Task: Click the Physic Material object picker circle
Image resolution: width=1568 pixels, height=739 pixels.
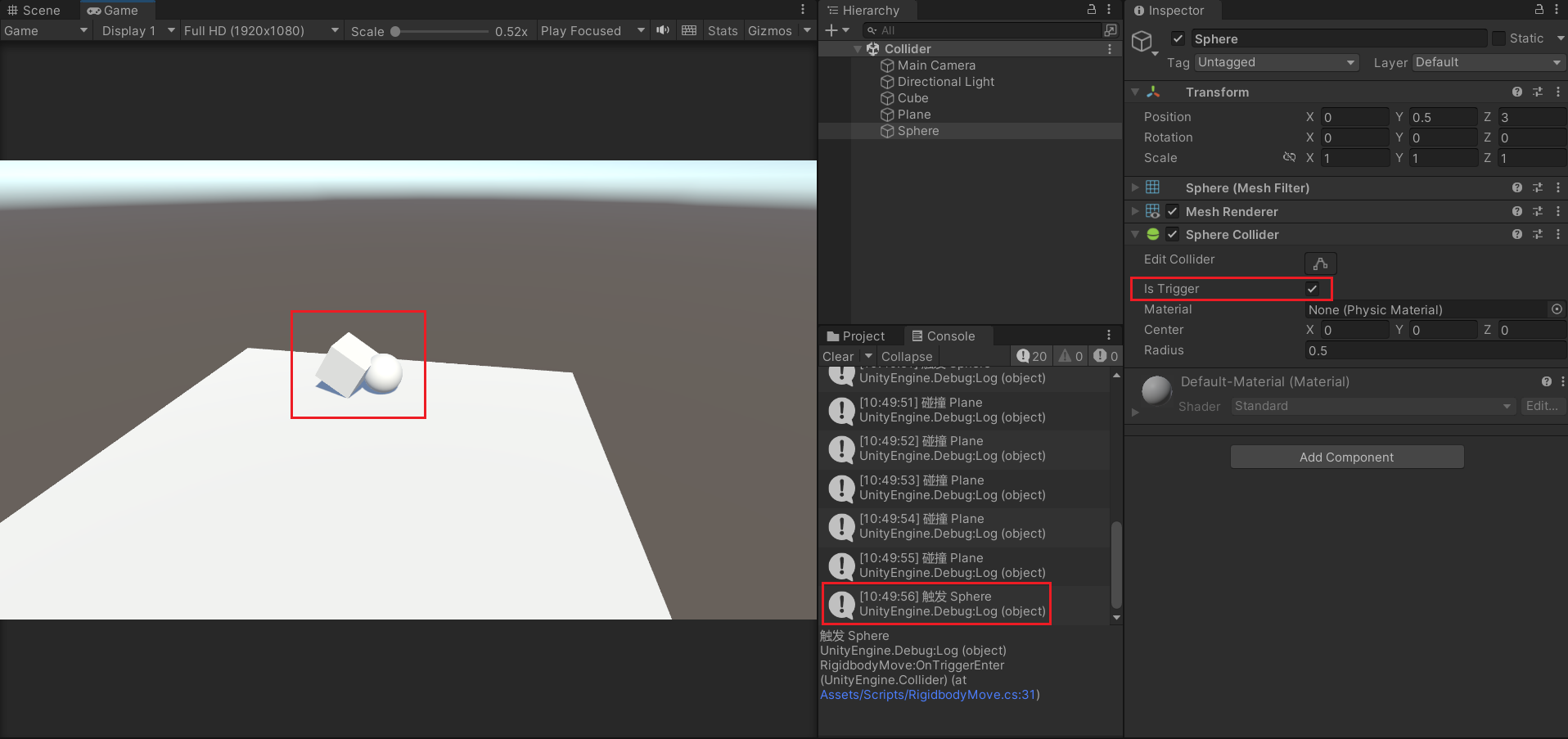Action: tap(1557, 309)
